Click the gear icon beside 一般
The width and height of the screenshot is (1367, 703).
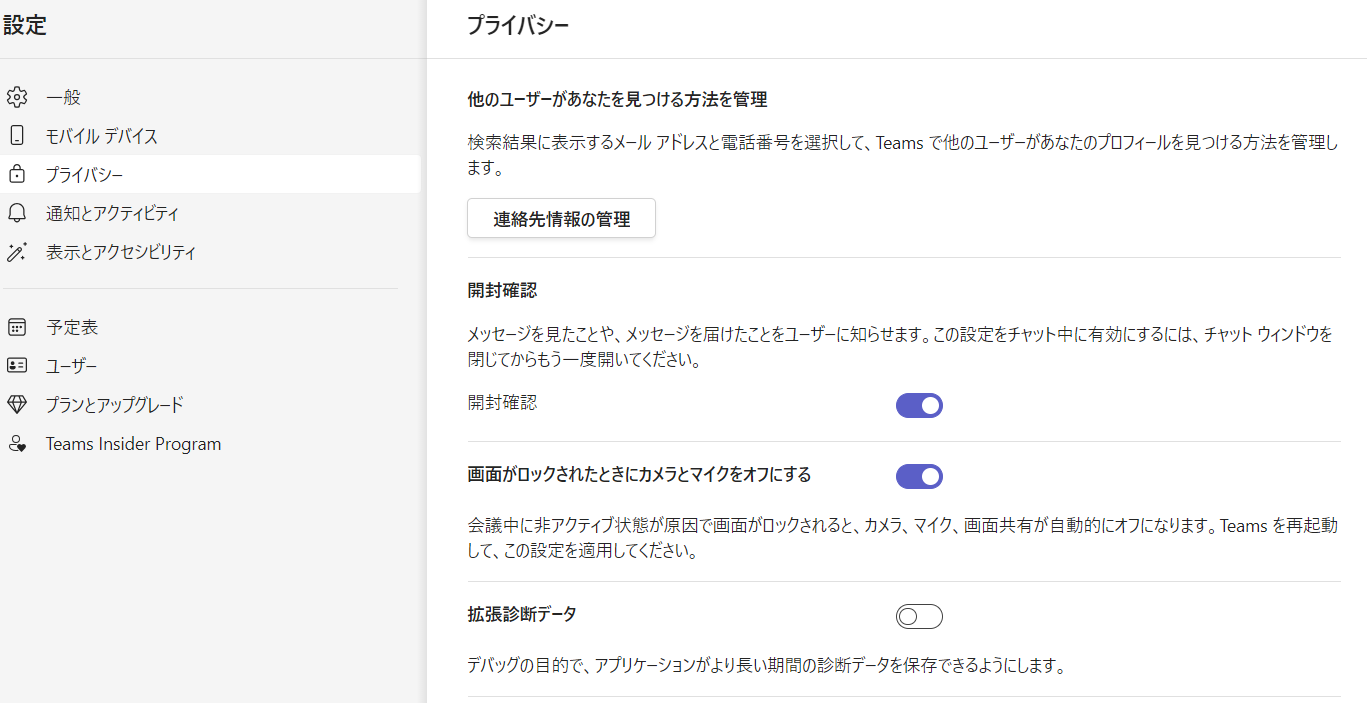coord(16,97)
